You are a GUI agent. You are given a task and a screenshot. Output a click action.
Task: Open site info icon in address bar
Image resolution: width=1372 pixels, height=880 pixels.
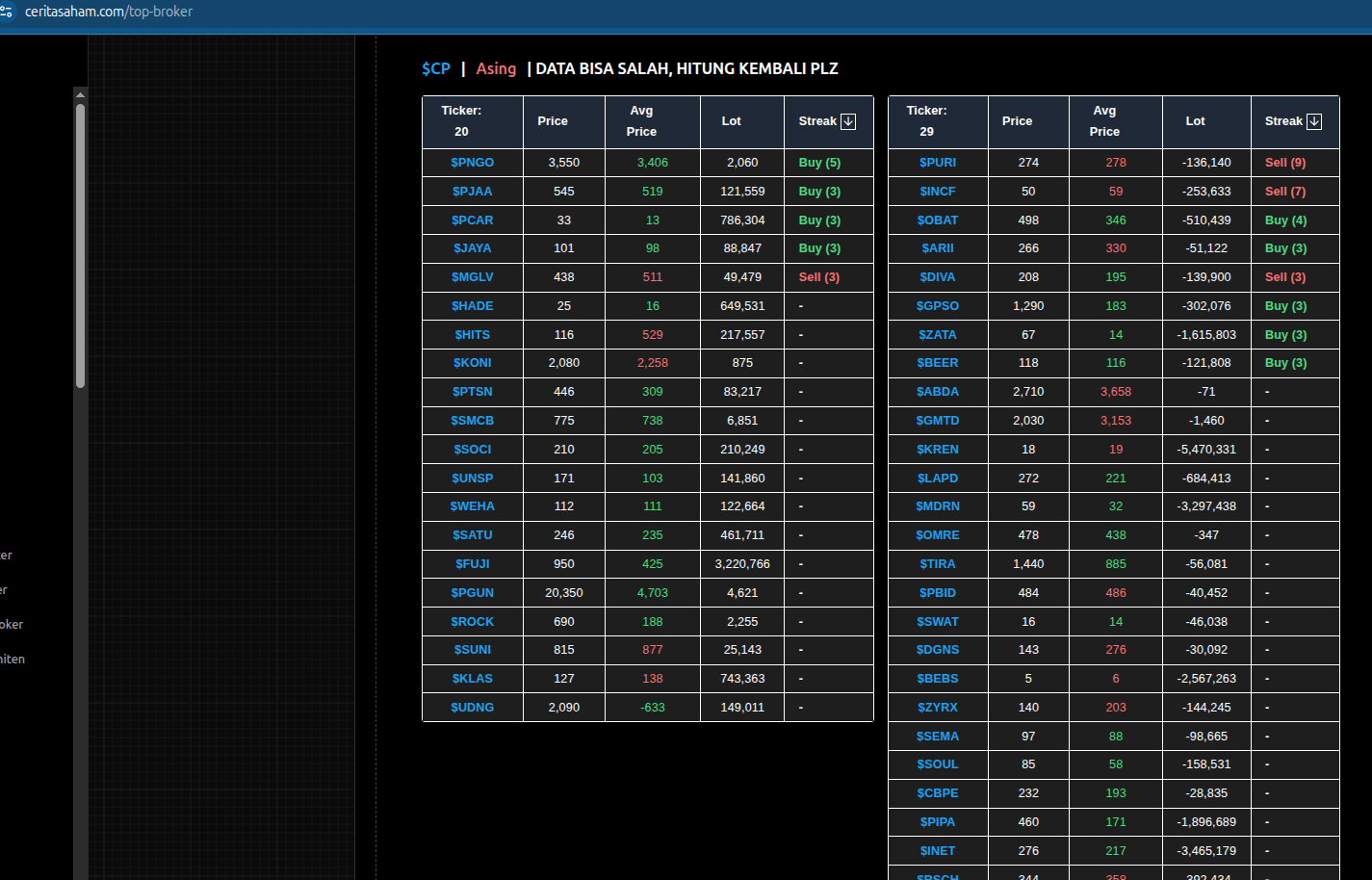[7, 12]
